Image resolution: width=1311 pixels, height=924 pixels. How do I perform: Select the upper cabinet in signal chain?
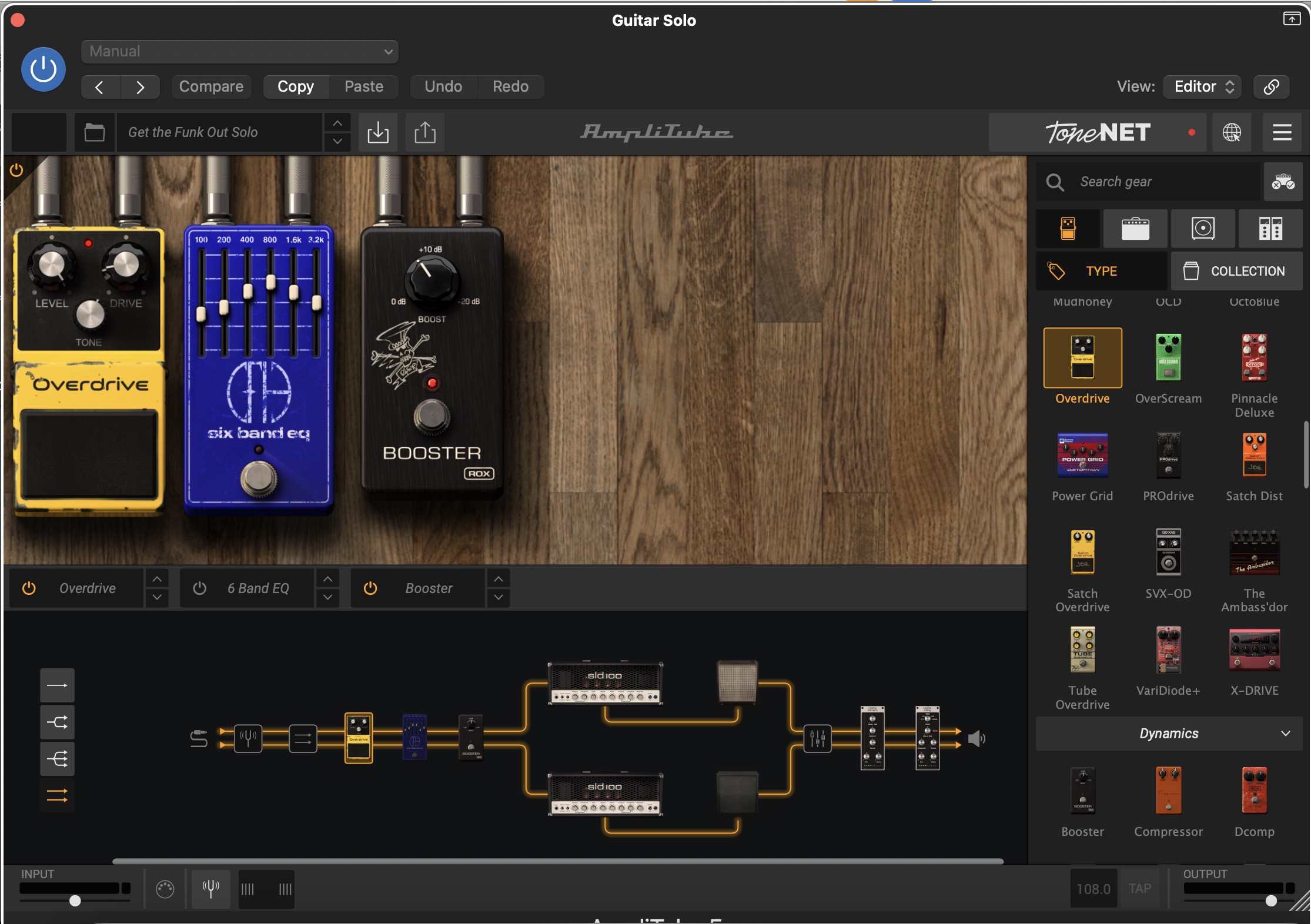tap(737, 682)
